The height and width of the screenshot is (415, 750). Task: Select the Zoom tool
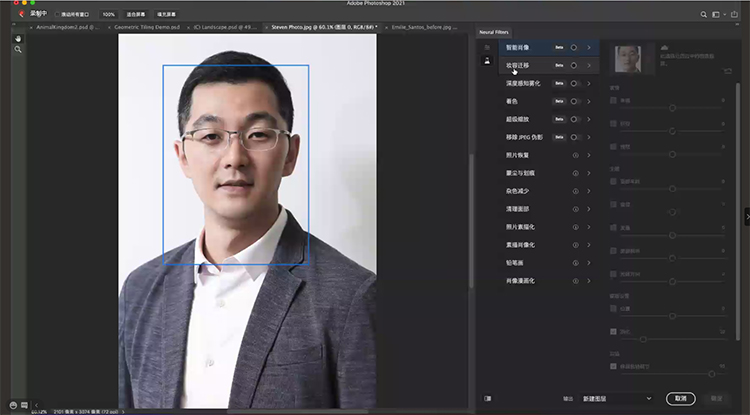coord(18,49)
